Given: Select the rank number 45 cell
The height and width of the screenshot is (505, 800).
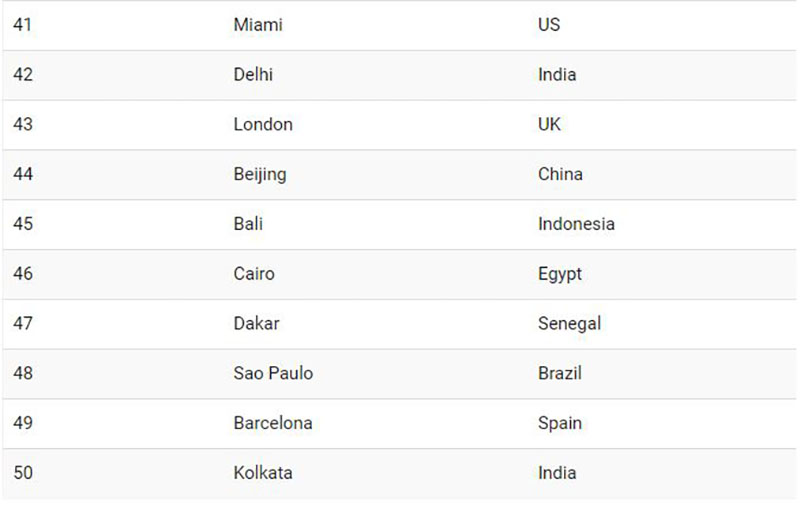Looking at the screenshot, I should point(23,224).
